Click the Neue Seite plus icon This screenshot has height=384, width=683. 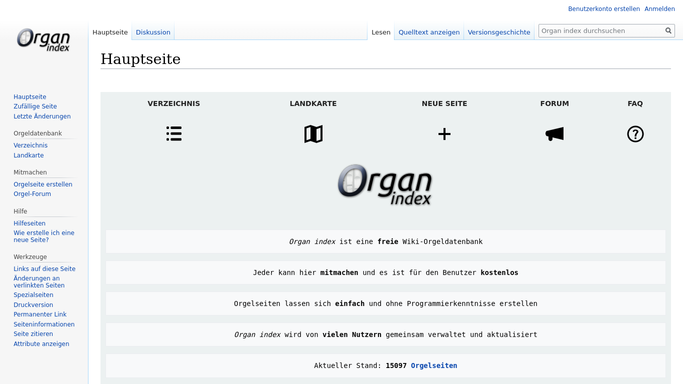(x=444, y=134)
